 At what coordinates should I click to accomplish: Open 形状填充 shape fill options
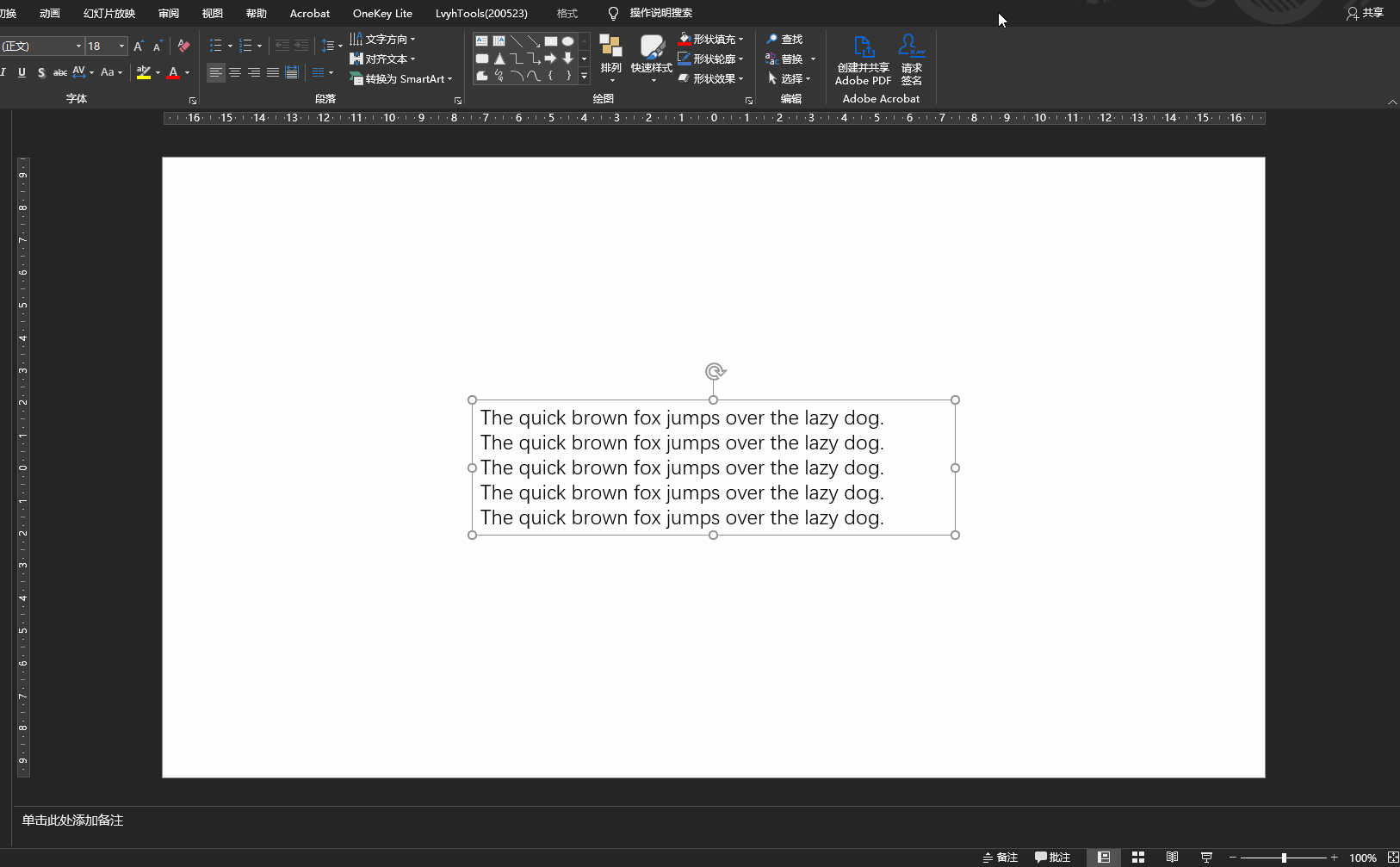(710, 39)
